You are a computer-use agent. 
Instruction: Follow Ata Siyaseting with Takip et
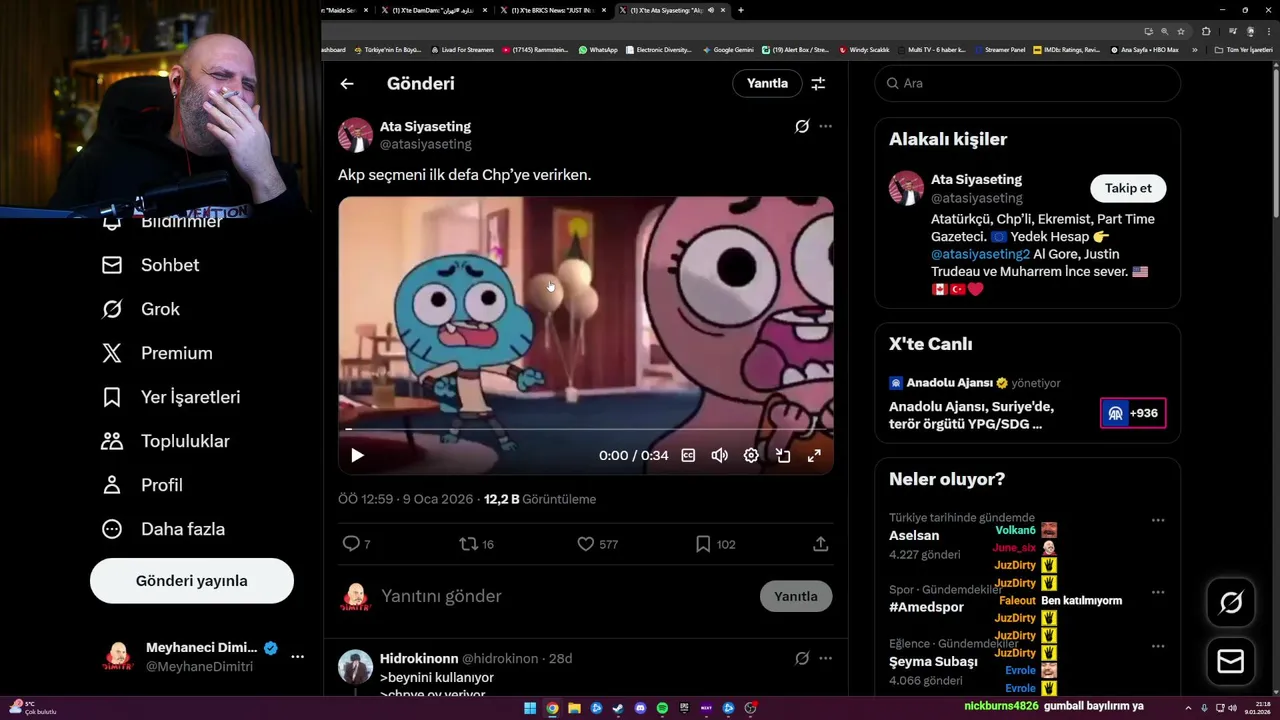pyautogui.click(x=1128, y=188)
